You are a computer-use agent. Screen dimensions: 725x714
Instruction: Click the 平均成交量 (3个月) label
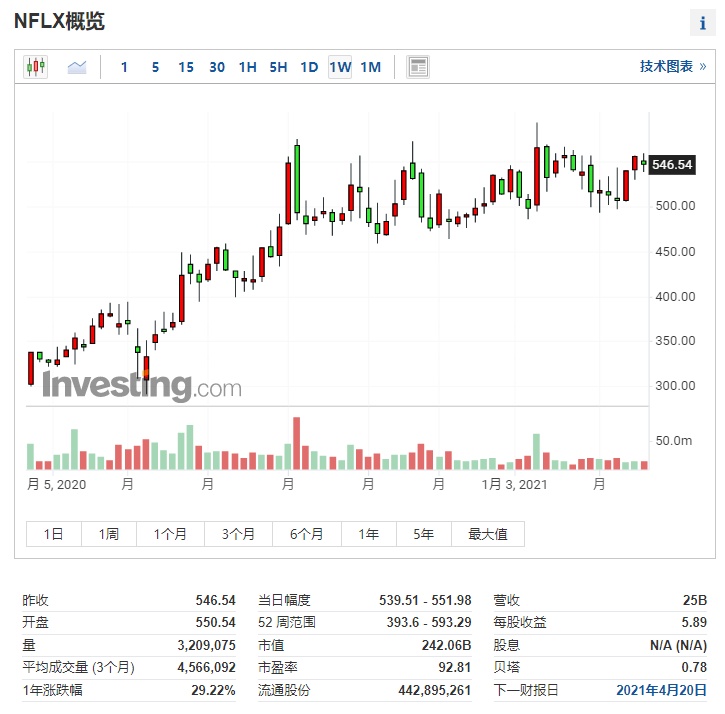(x=78, y=668)
